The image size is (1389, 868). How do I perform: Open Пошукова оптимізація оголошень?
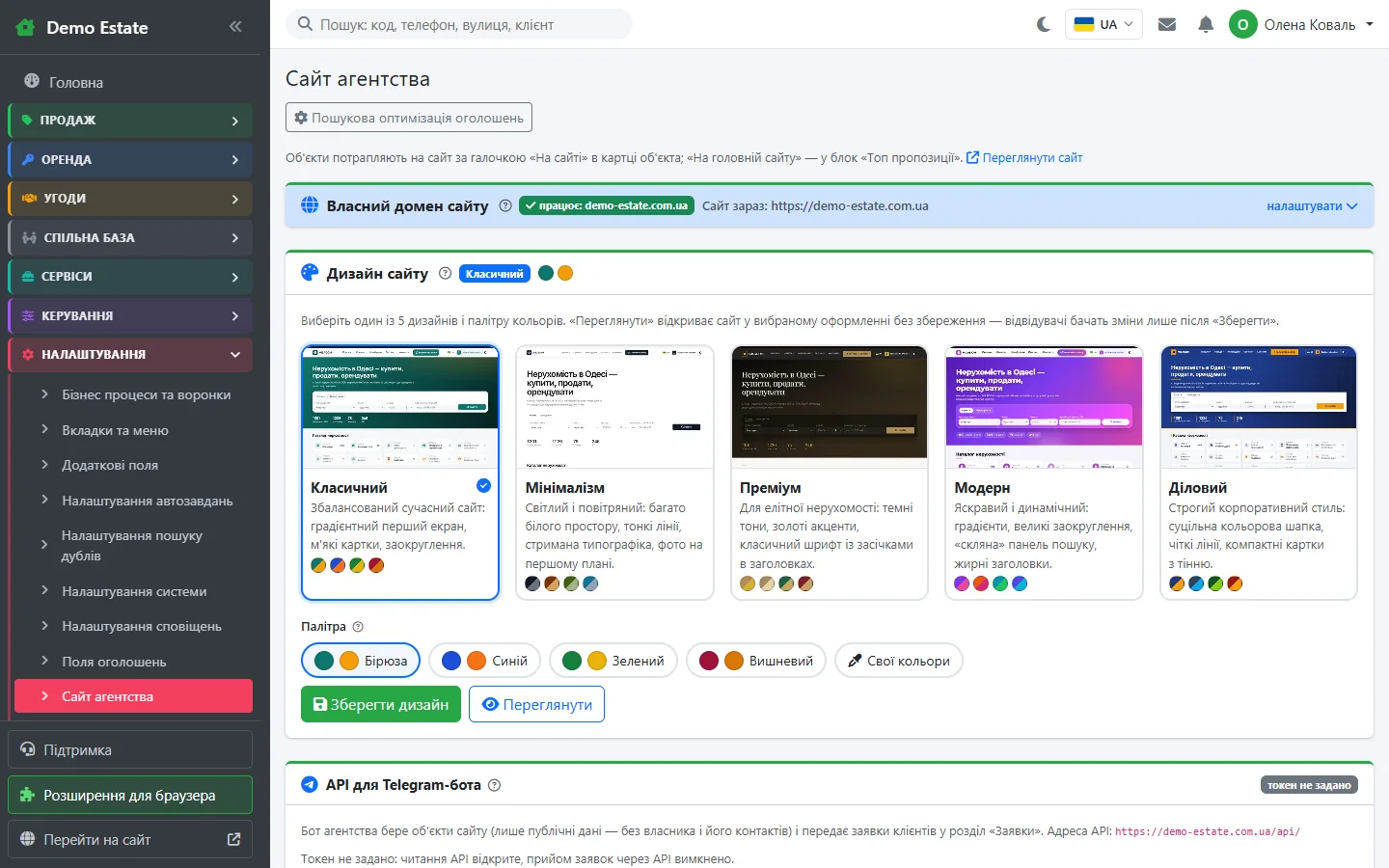coord(409,118)
